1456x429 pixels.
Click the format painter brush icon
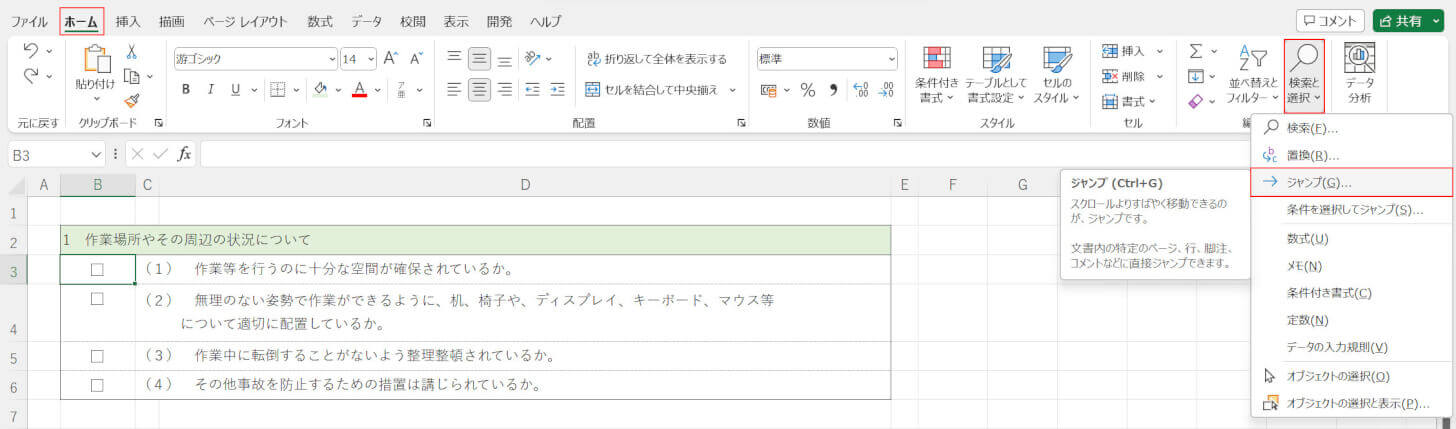131,100
